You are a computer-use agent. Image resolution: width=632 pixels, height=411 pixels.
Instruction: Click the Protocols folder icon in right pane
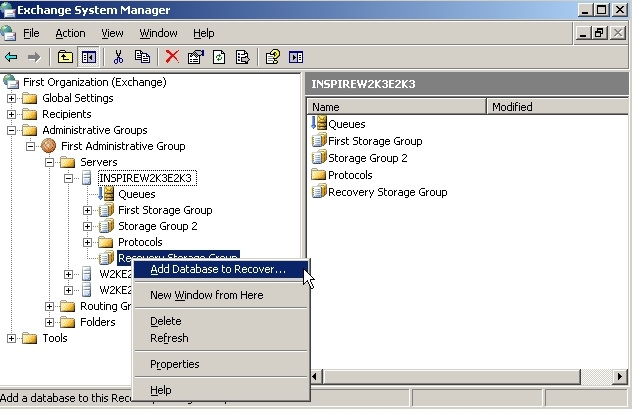pos(318,174)
